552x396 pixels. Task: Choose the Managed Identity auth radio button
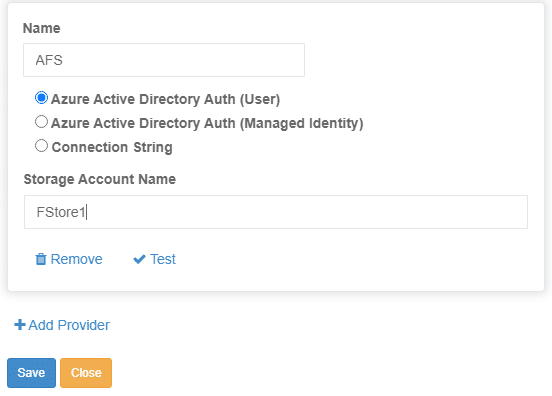coord(41,122)
